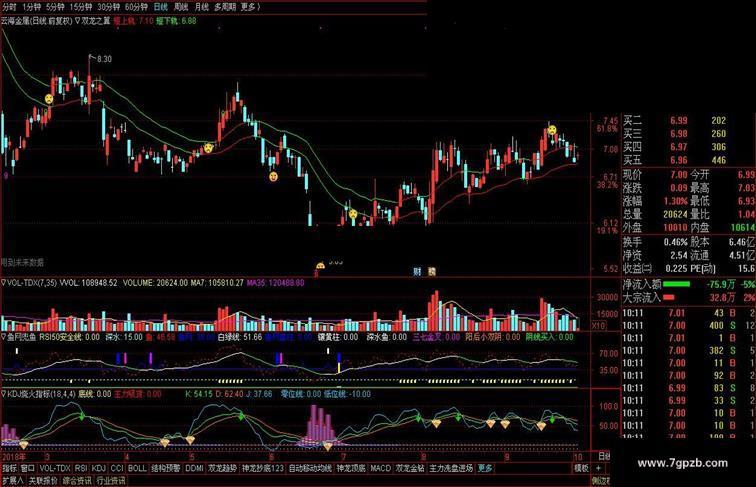Viewport: 756px width, 487px height.
Task: Click the 8.30 high price label
Action: [104, 59]
